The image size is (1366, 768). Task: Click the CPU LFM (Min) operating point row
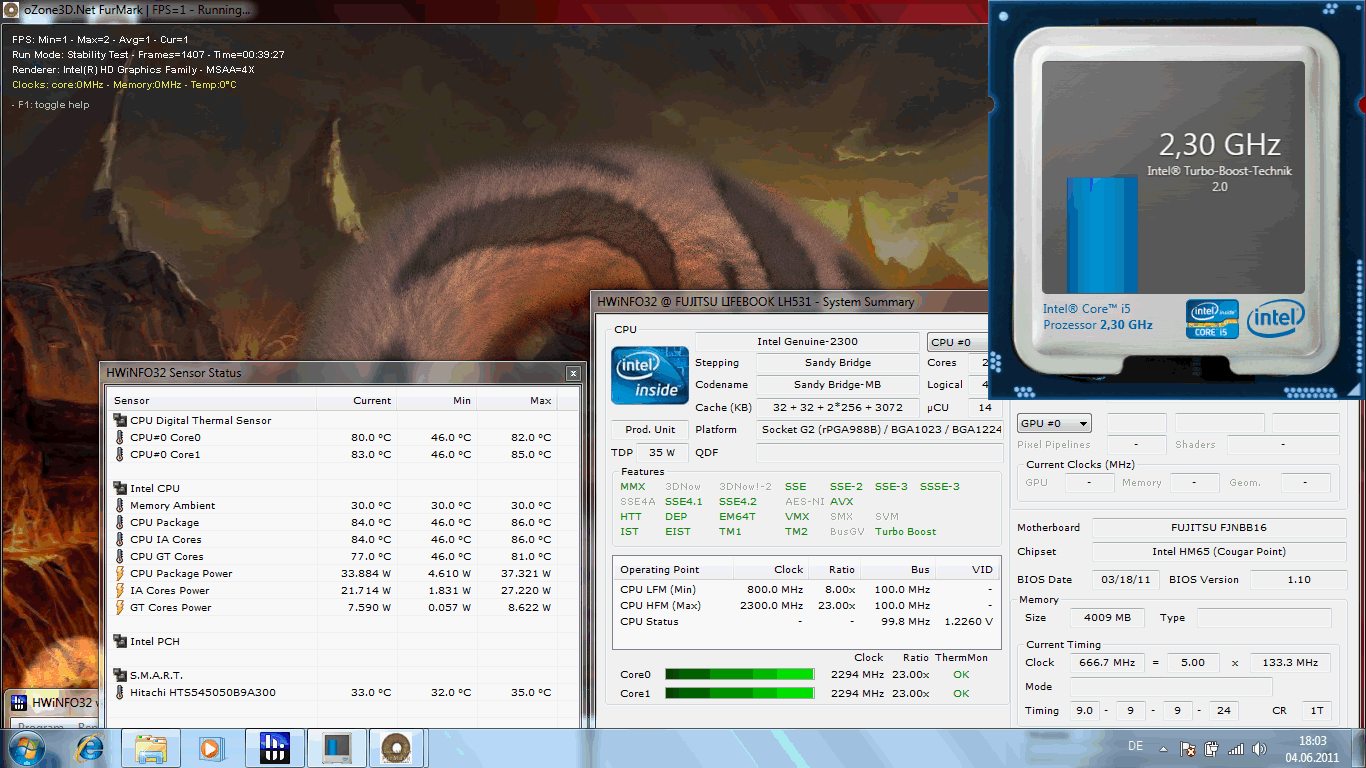pyautogui.click(x=805, y=590)
